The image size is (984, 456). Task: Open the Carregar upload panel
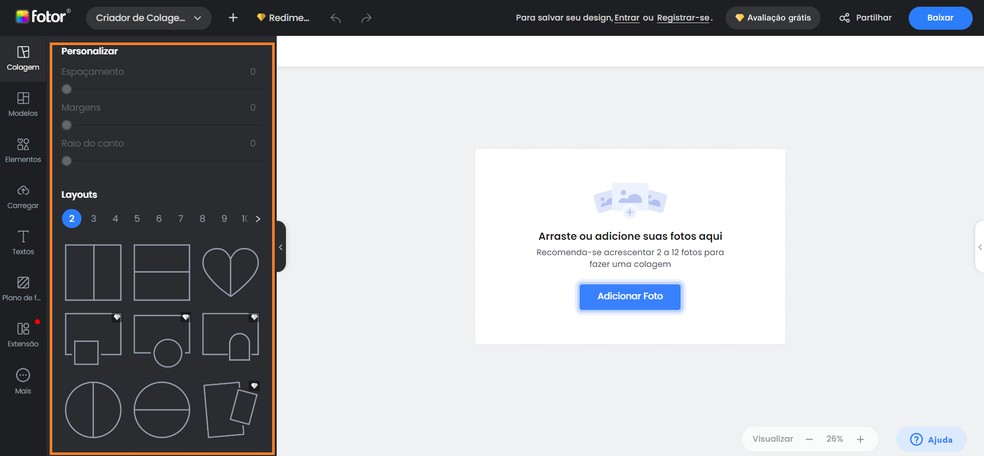pyautogui.click(x=23, y=196)
